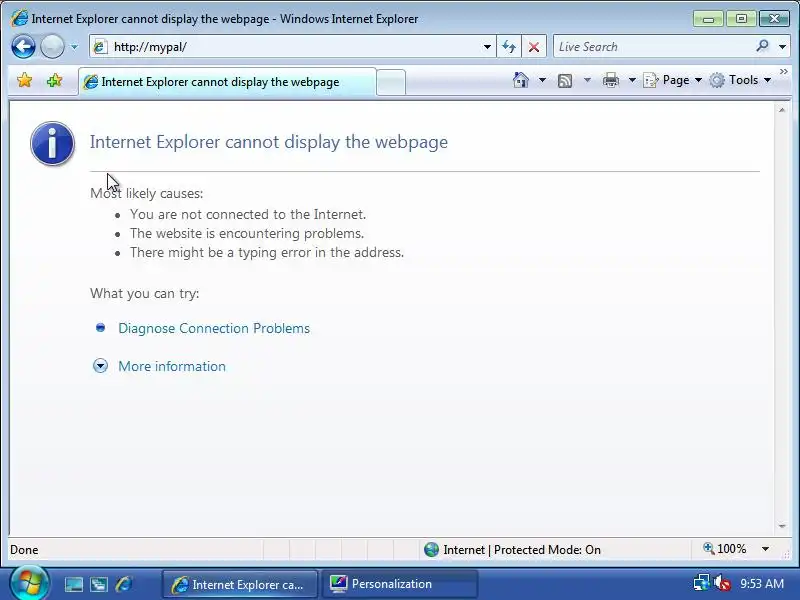Click the 100% zoom level button
This screenshot has height=600, width=800.
pyautogui.click(x=724, y=549)
